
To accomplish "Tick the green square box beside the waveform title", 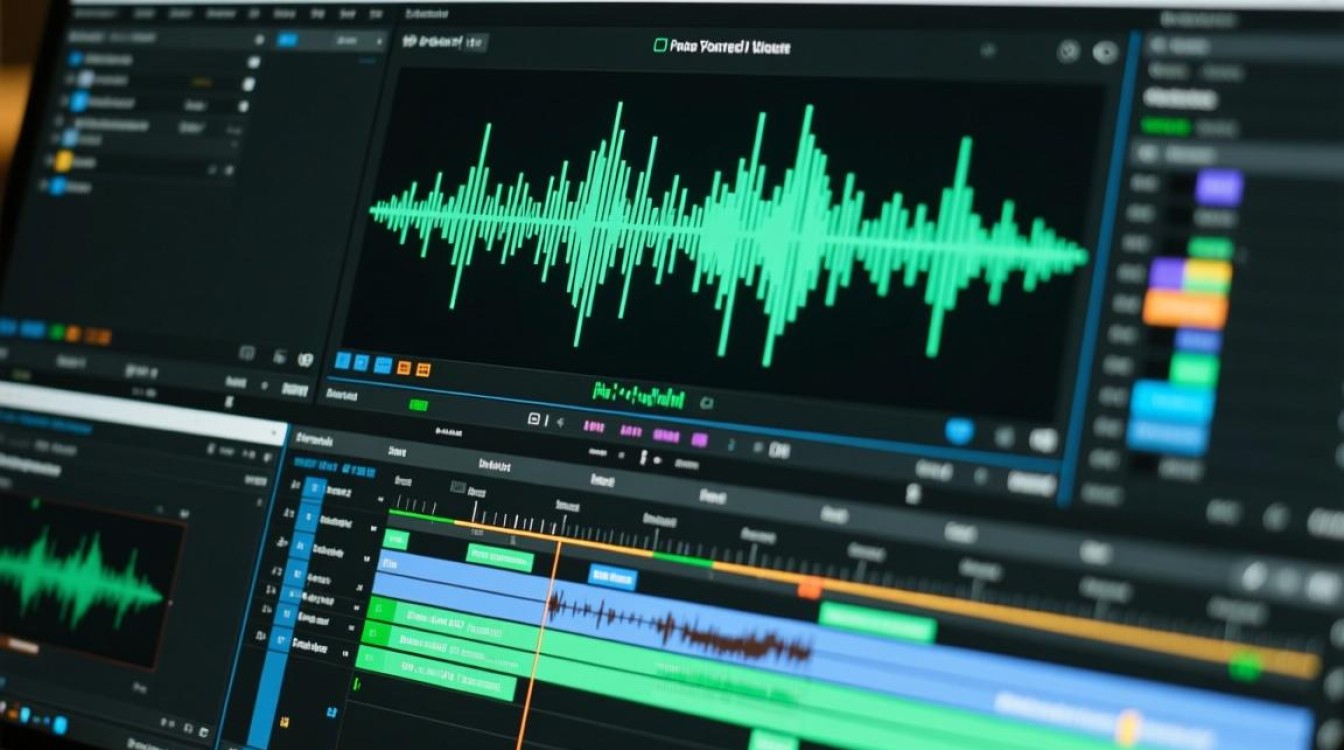I will (x=660, y=46).
